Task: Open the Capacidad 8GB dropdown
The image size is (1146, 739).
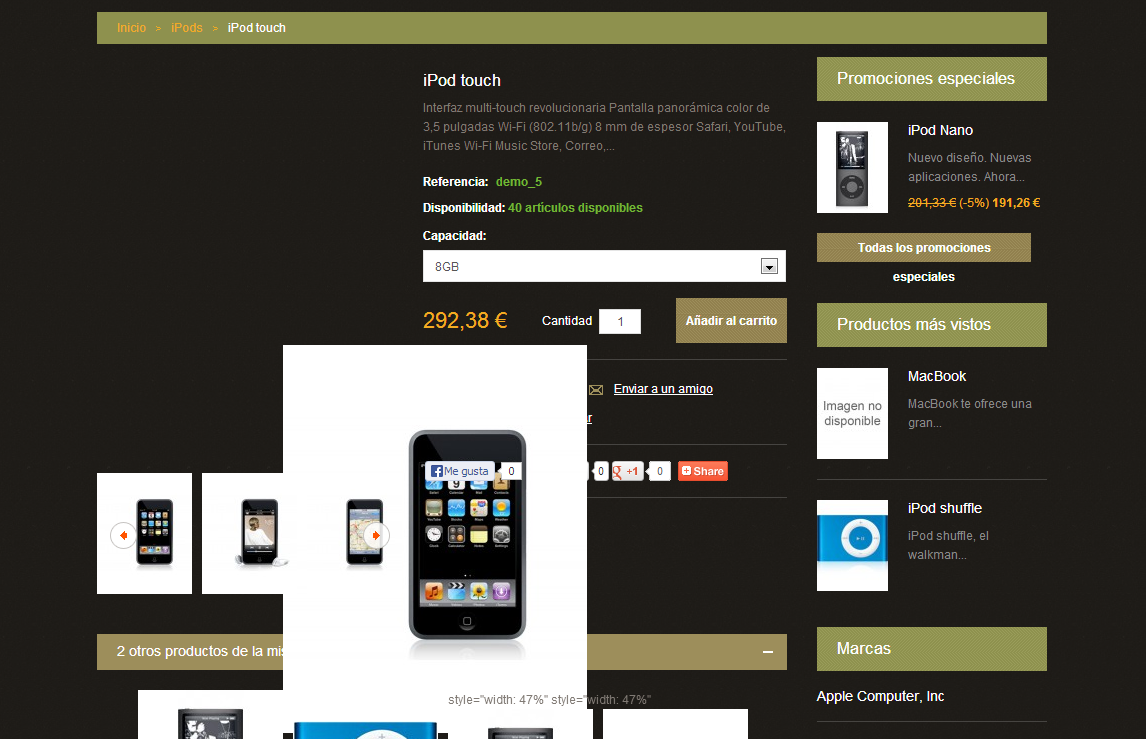Action: coord(604,266)
